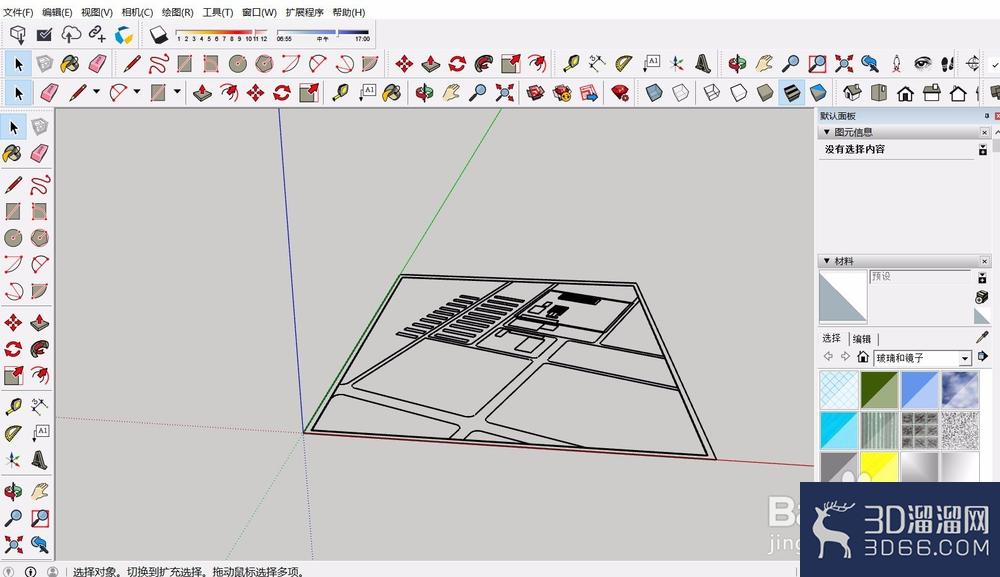The image size is (1000, 577).
Task: Select Follow Me tool in left toolbar
Action: click(x=40, y=349)
